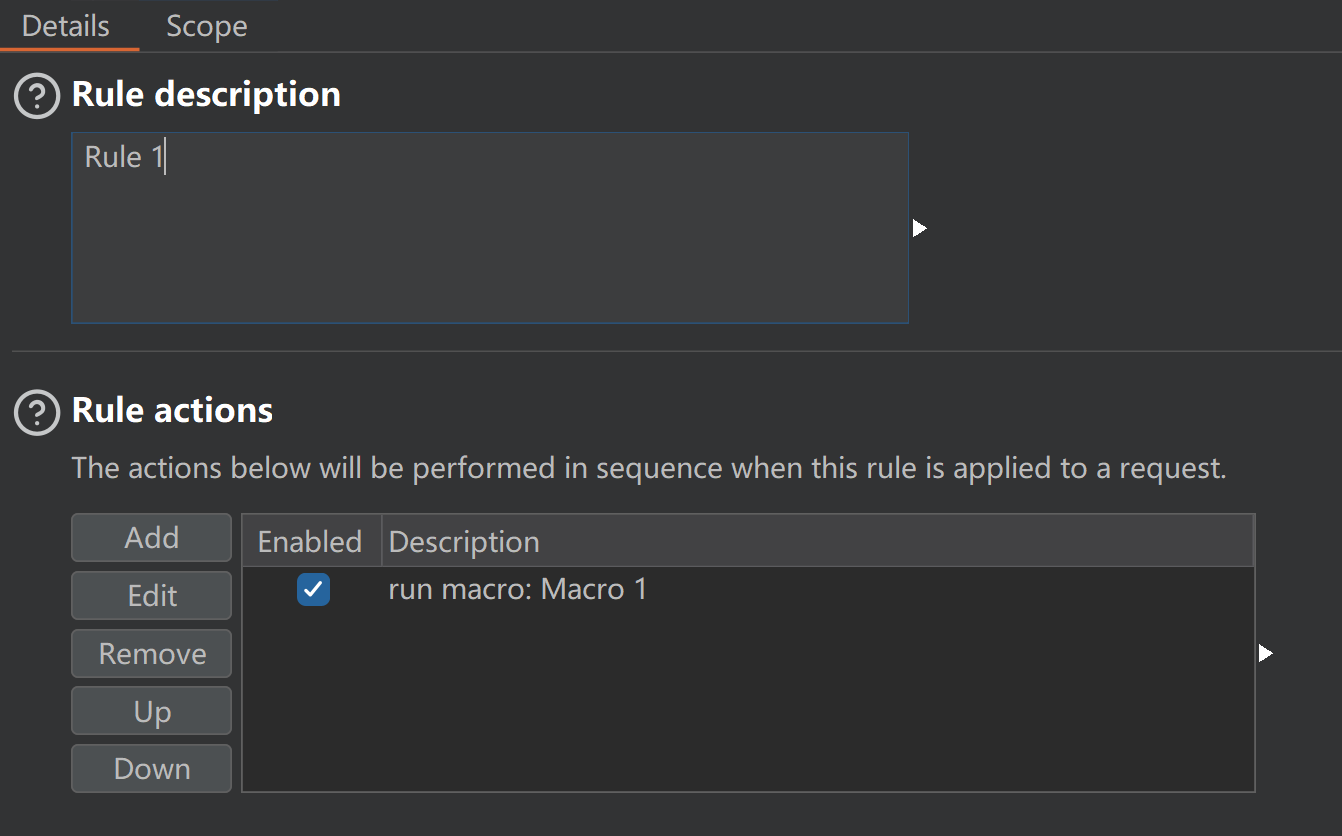Switch to the Scope tab

coord(206,26)
